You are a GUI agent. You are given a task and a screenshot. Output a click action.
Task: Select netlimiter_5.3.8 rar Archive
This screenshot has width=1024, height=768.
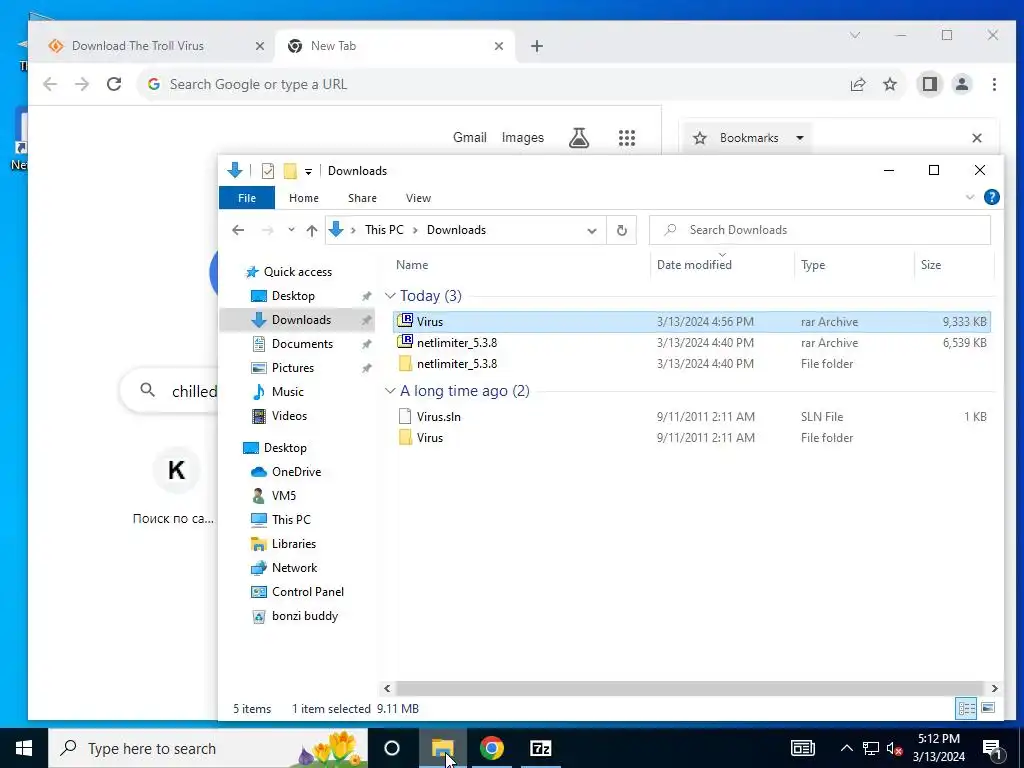[x=692, y=342]
